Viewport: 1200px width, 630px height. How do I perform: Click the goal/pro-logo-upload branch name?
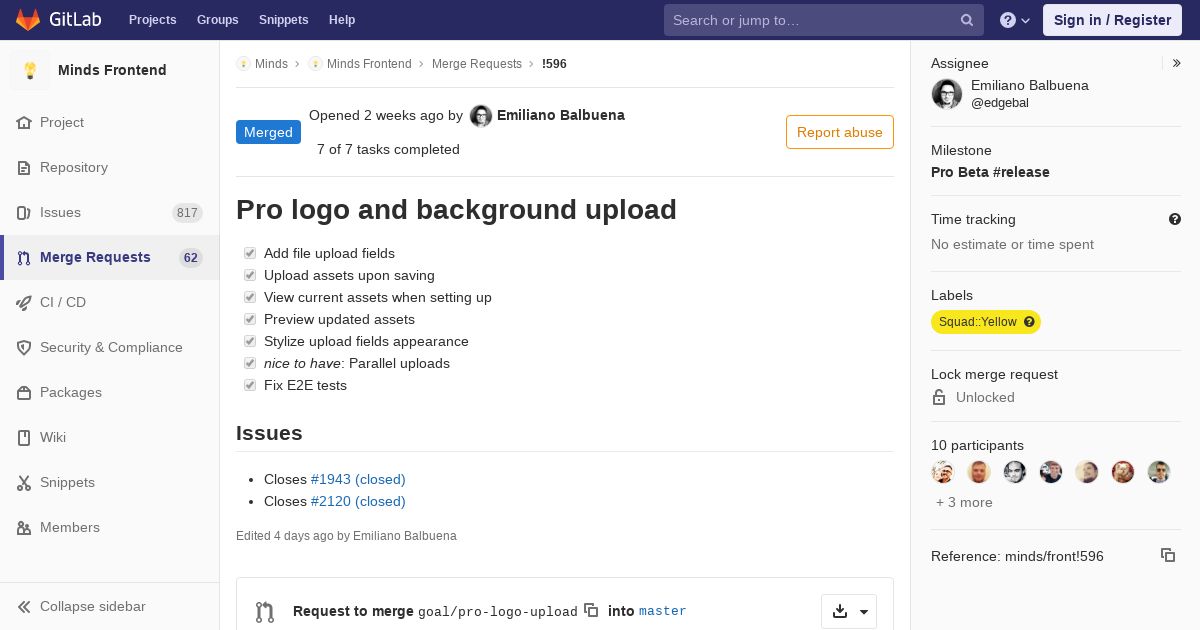[498, 611]
